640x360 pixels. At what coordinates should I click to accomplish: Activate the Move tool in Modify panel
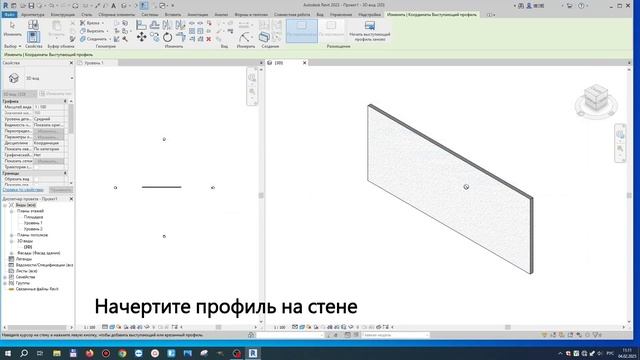pos(142,37)
